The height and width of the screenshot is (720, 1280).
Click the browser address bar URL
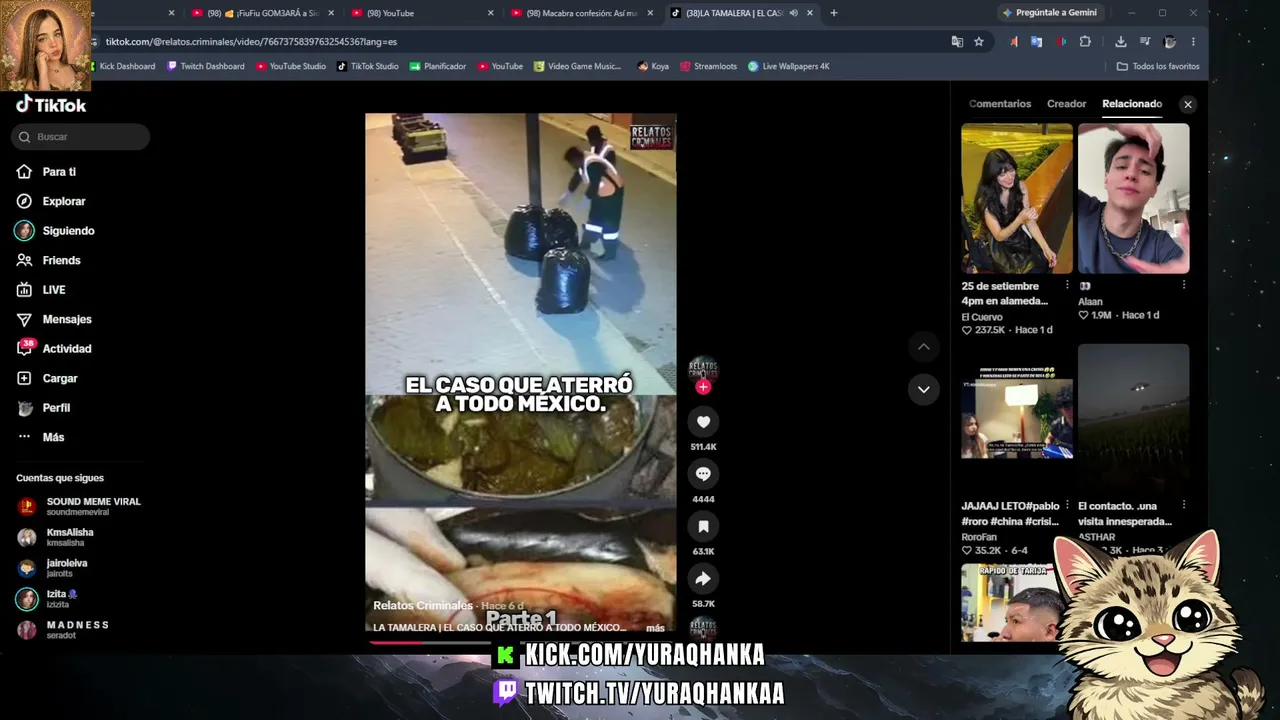[251, 42]
